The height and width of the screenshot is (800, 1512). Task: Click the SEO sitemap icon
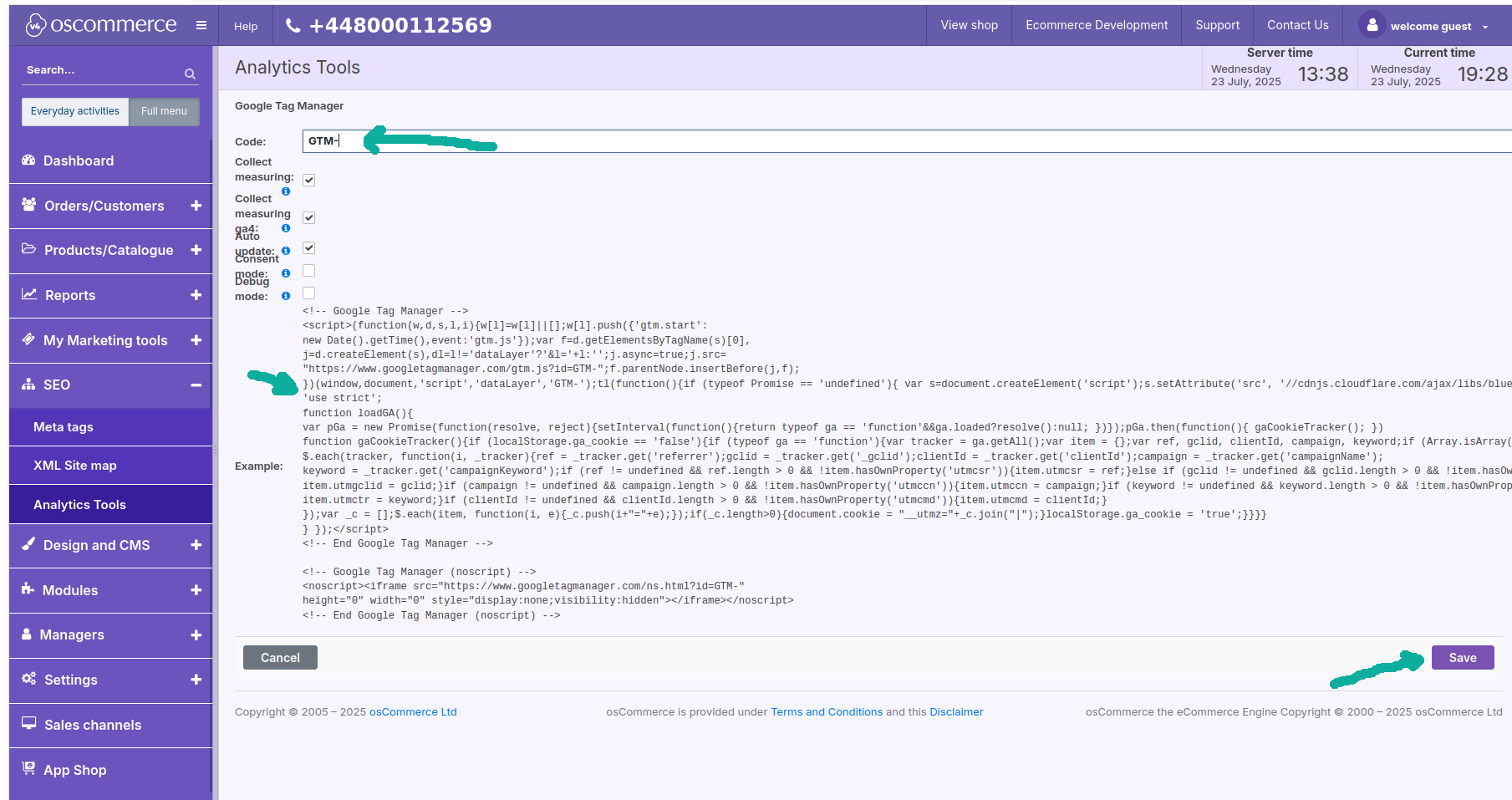[28, 385]
